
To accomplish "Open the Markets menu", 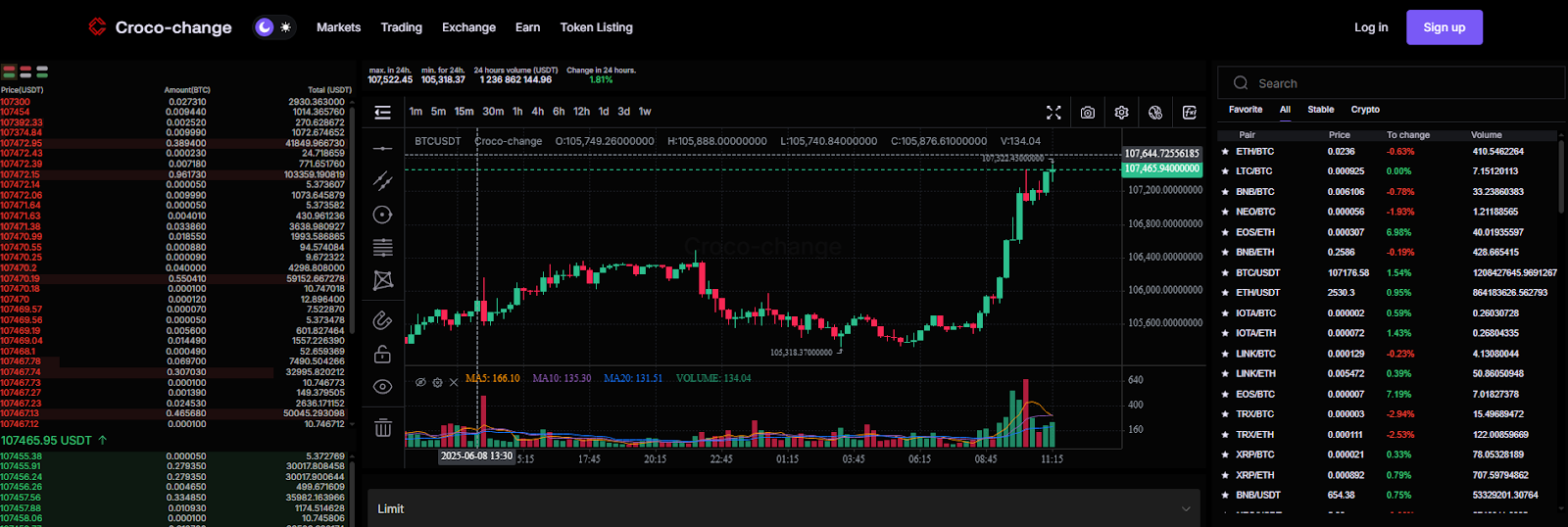I will tap(338, 27).
